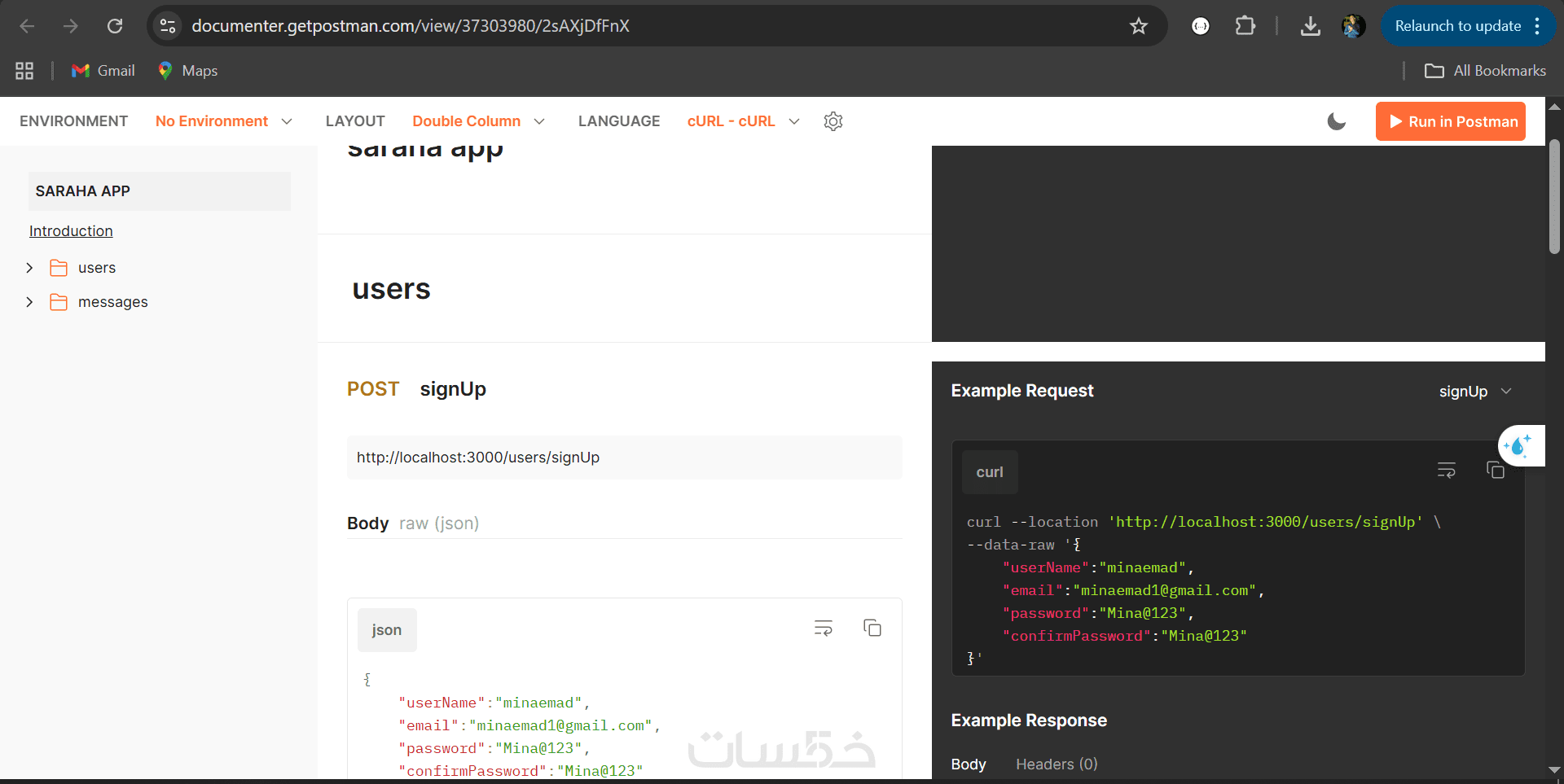Copy the json body to clipboard
1564x784 pixels.
[x=872, y=628]
